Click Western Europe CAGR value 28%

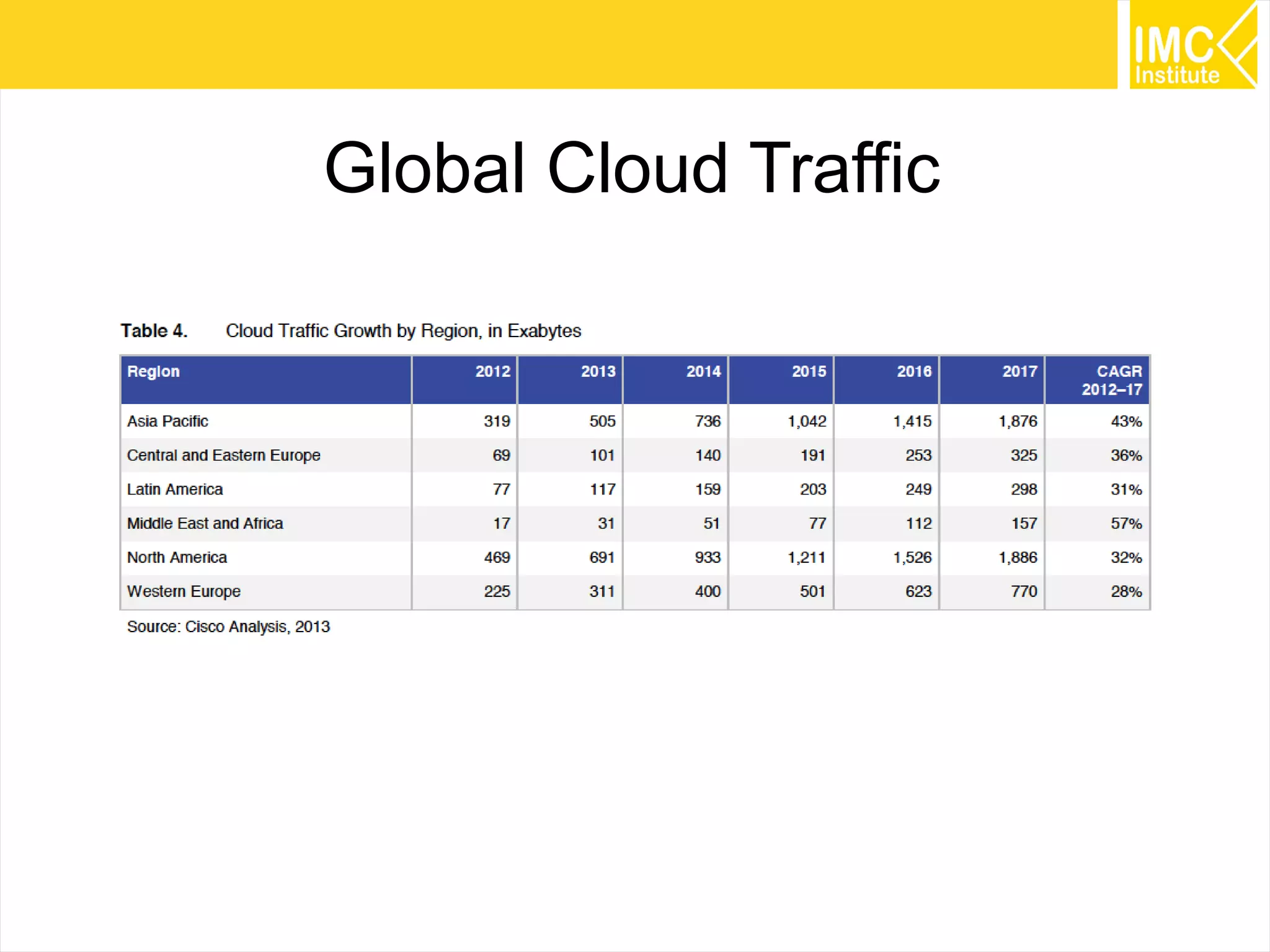pyautogui.click(x=1127, y=592)
